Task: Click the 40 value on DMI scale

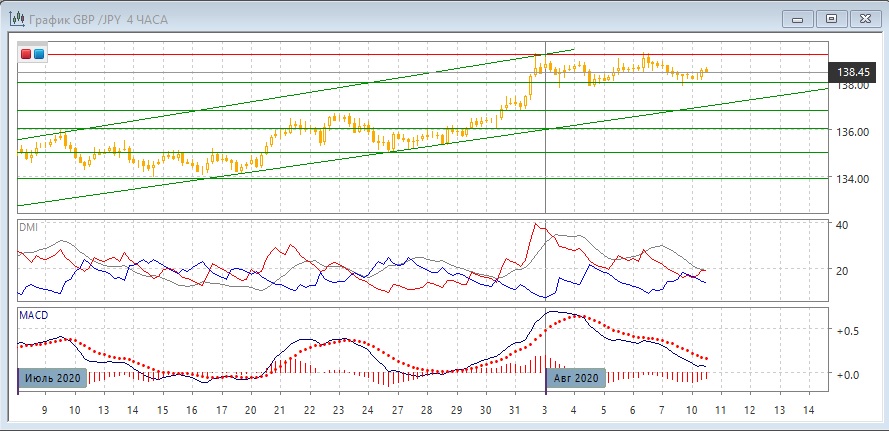Action: (x=842, y=226)
